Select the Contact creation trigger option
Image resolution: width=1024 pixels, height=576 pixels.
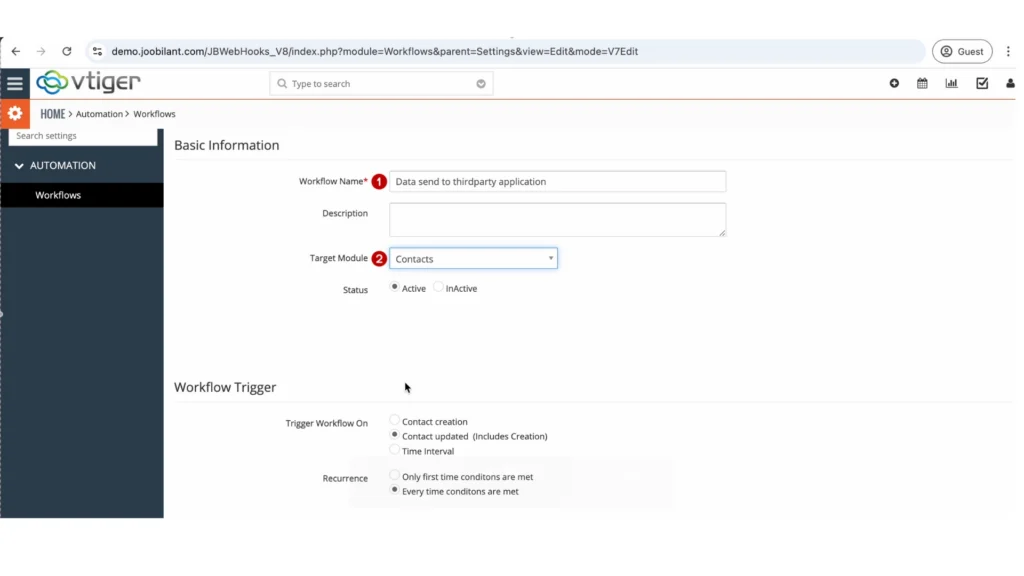[395, 421]
